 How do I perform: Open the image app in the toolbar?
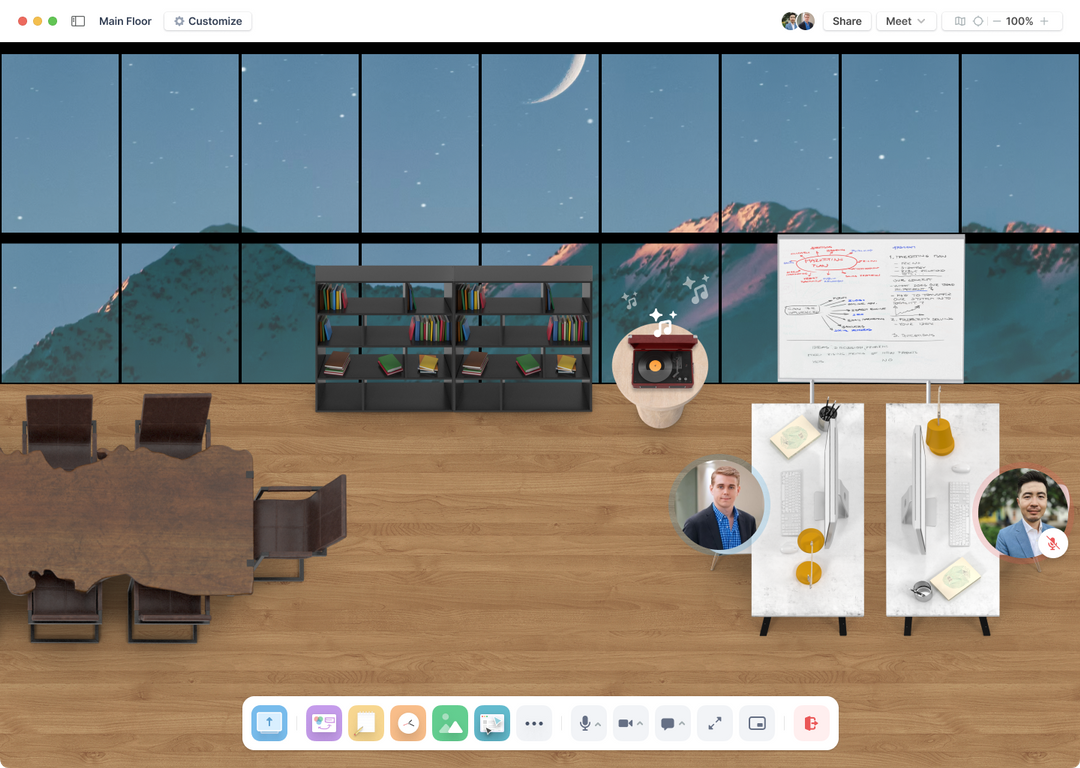[x=449, y=723]
